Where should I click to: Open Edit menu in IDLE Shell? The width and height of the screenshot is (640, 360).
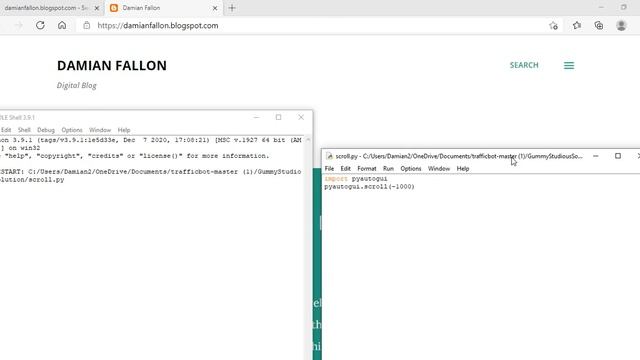6,130
